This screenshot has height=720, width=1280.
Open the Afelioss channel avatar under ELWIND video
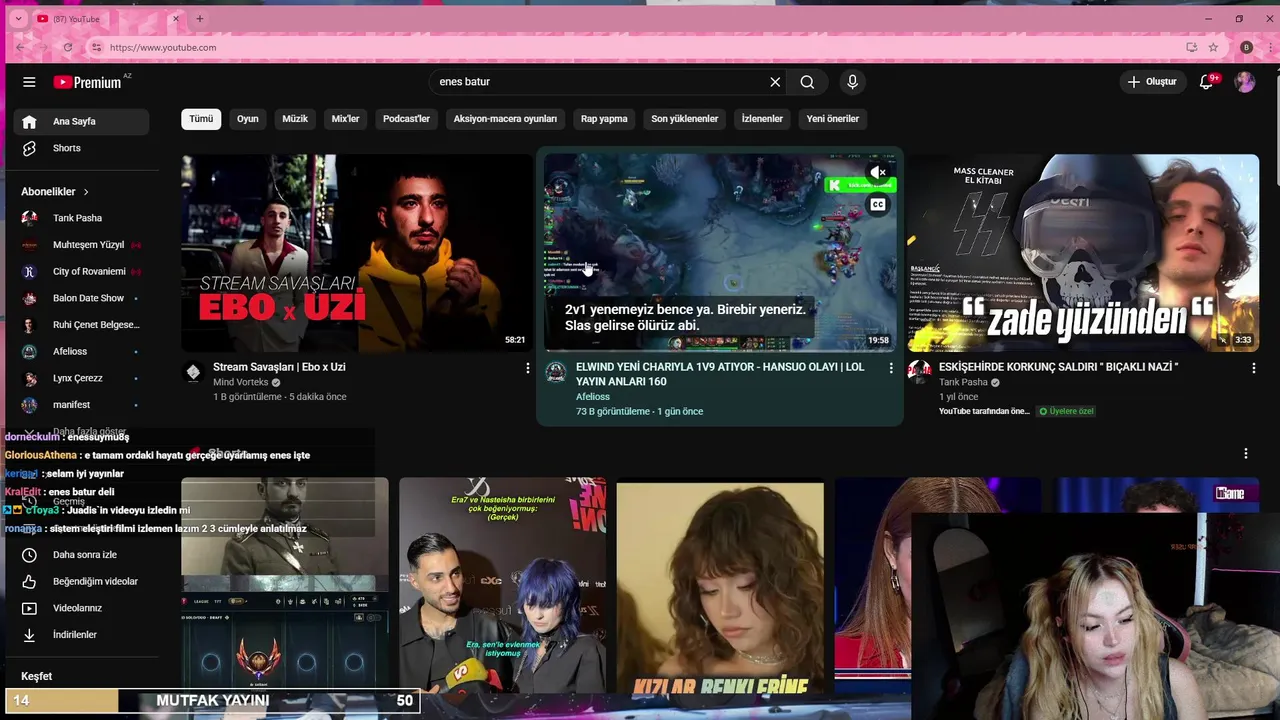[x=556, y=372]
